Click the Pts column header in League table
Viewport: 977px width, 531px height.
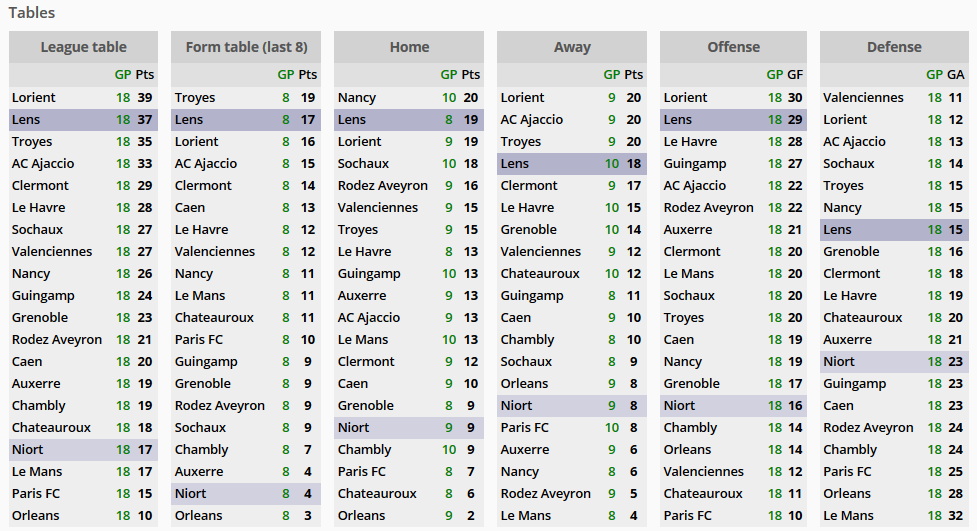(145, 74)
